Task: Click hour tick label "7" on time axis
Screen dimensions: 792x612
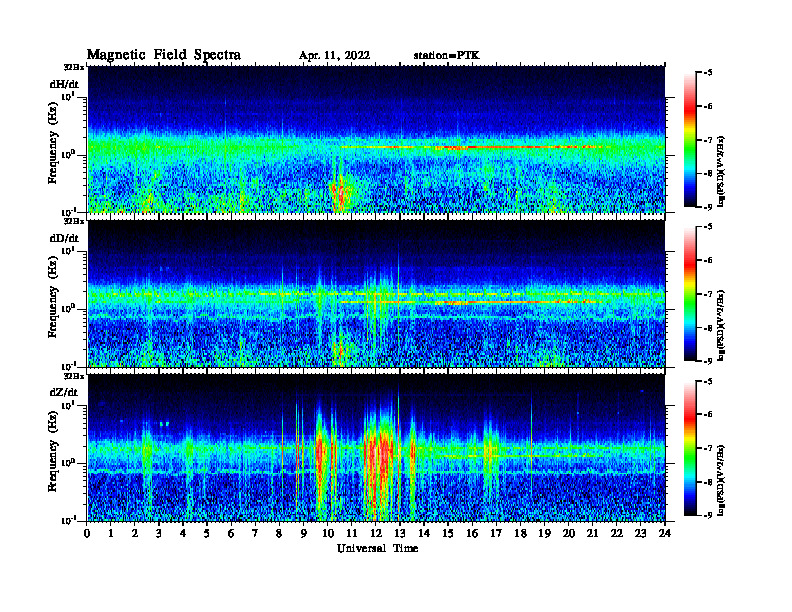Action: point(255,534)
